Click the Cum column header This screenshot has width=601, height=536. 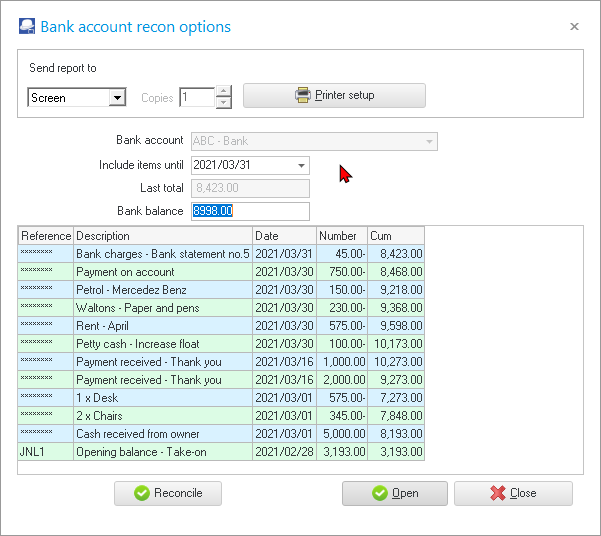(395, 236)
